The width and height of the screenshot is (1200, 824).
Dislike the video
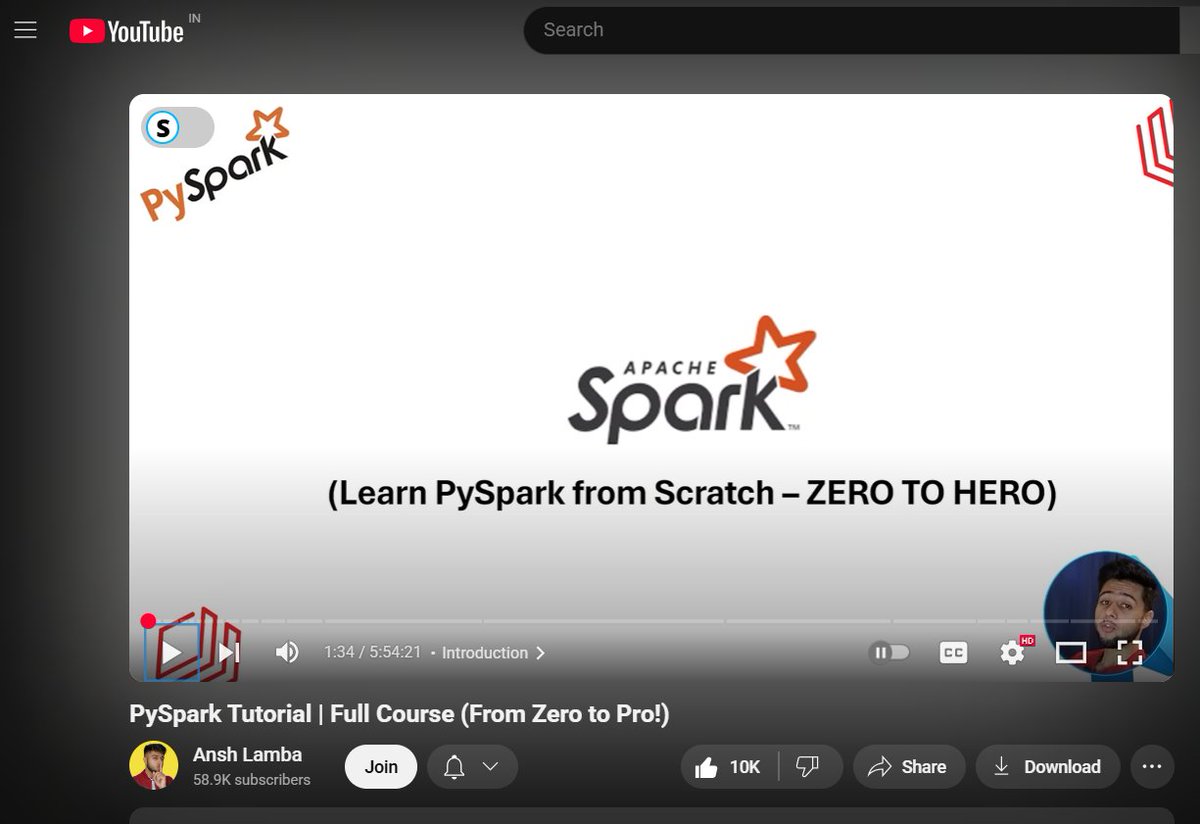pos(809,766)
